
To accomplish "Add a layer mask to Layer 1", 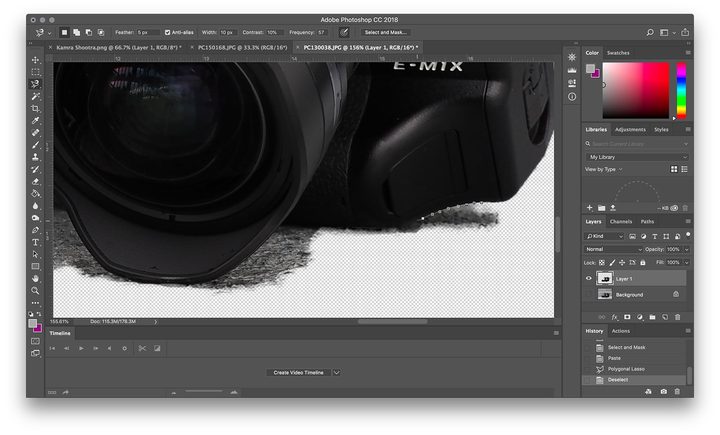I will click(x=627, y=317).
